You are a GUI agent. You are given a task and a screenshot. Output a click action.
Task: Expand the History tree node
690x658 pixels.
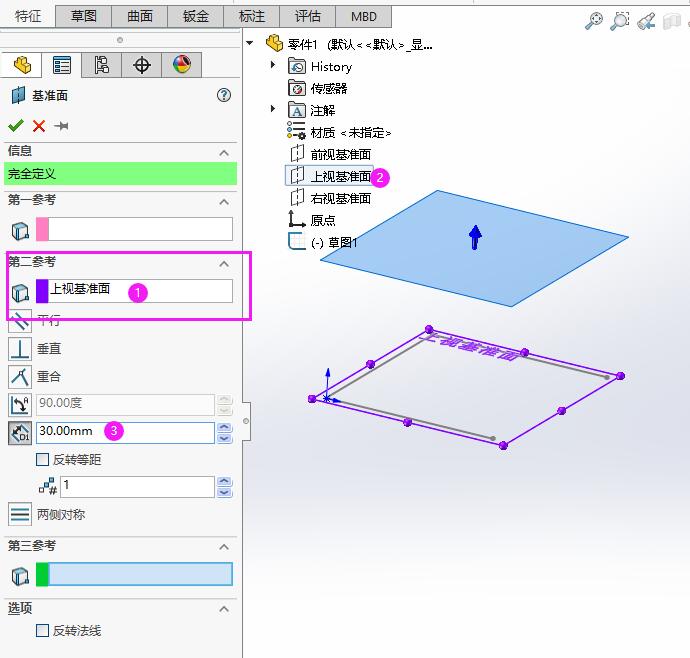[273, 65]
